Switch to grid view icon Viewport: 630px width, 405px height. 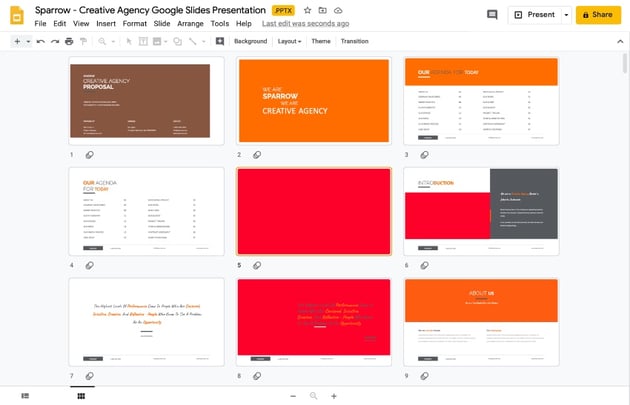pos(81,396)
